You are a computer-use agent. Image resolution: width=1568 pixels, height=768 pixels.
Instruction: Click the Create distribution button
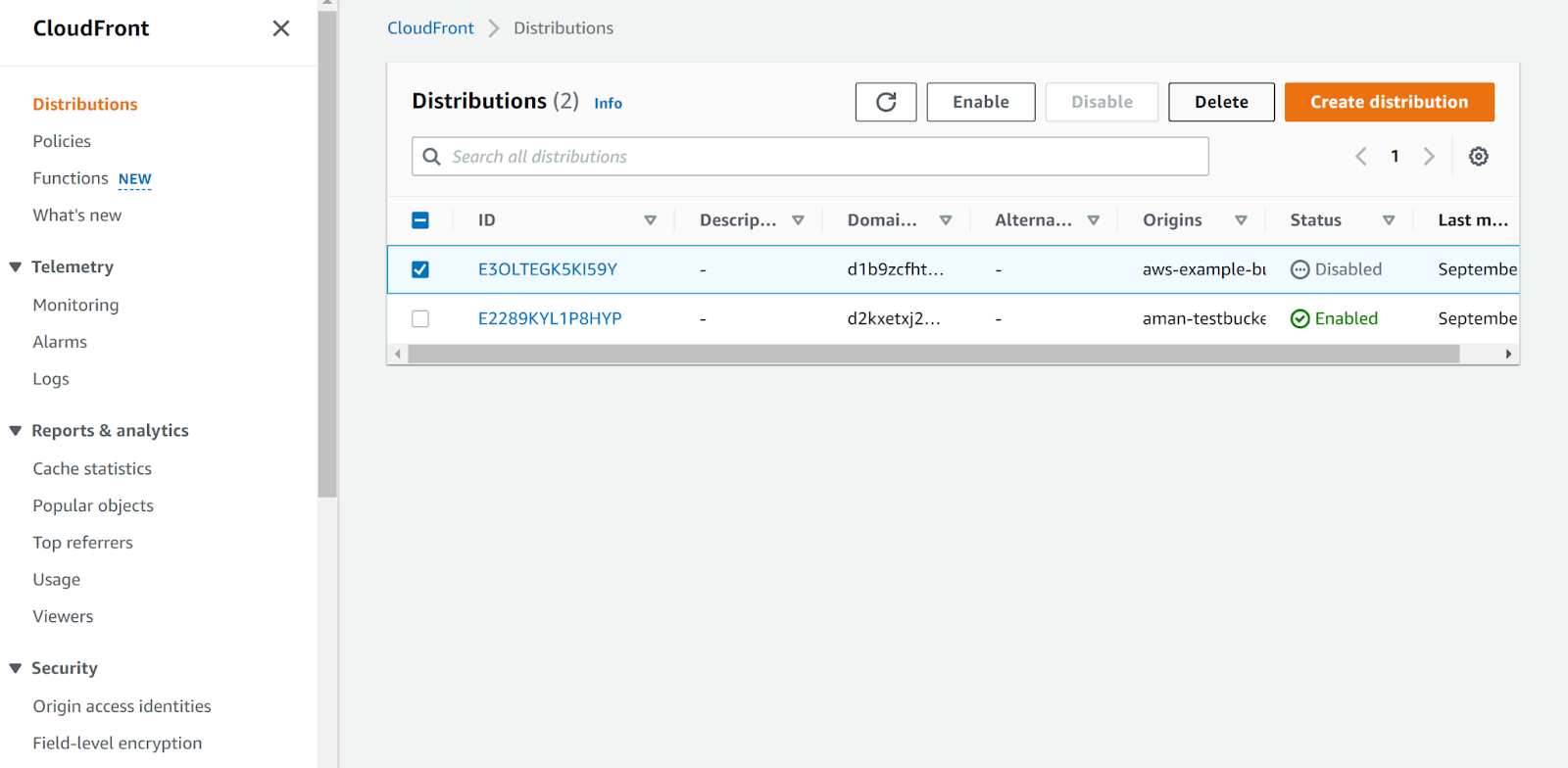click(x=1389, y=102)
